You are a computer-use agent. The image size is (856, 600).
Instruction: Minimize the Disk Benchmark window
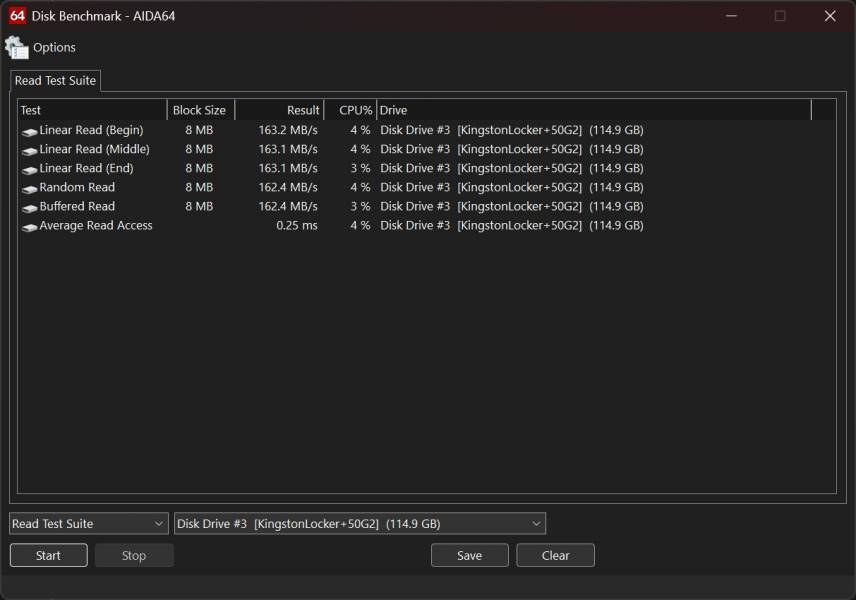pos(732,16)
